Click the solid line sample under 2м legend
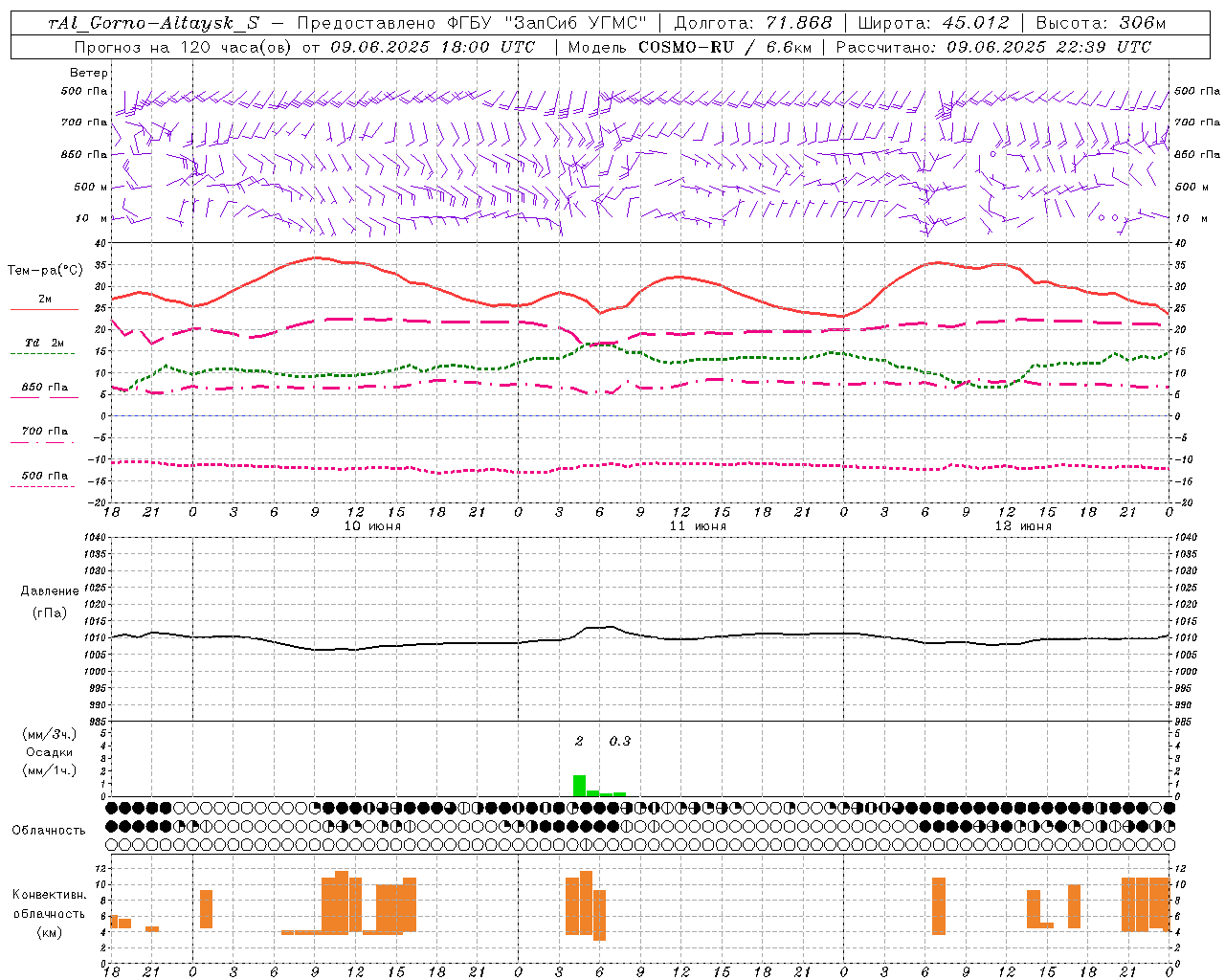The height and width of the screenshot is (980, 1225). pos(44,310)
